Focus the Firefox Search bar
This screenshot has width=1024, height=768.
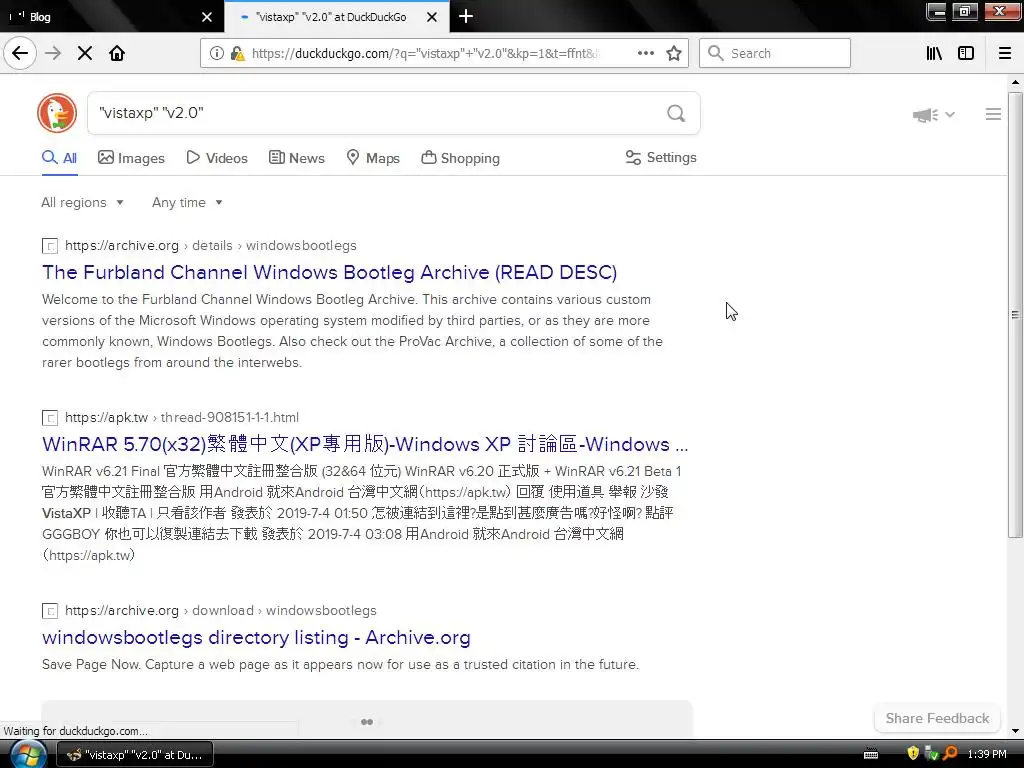coord(775,53)
